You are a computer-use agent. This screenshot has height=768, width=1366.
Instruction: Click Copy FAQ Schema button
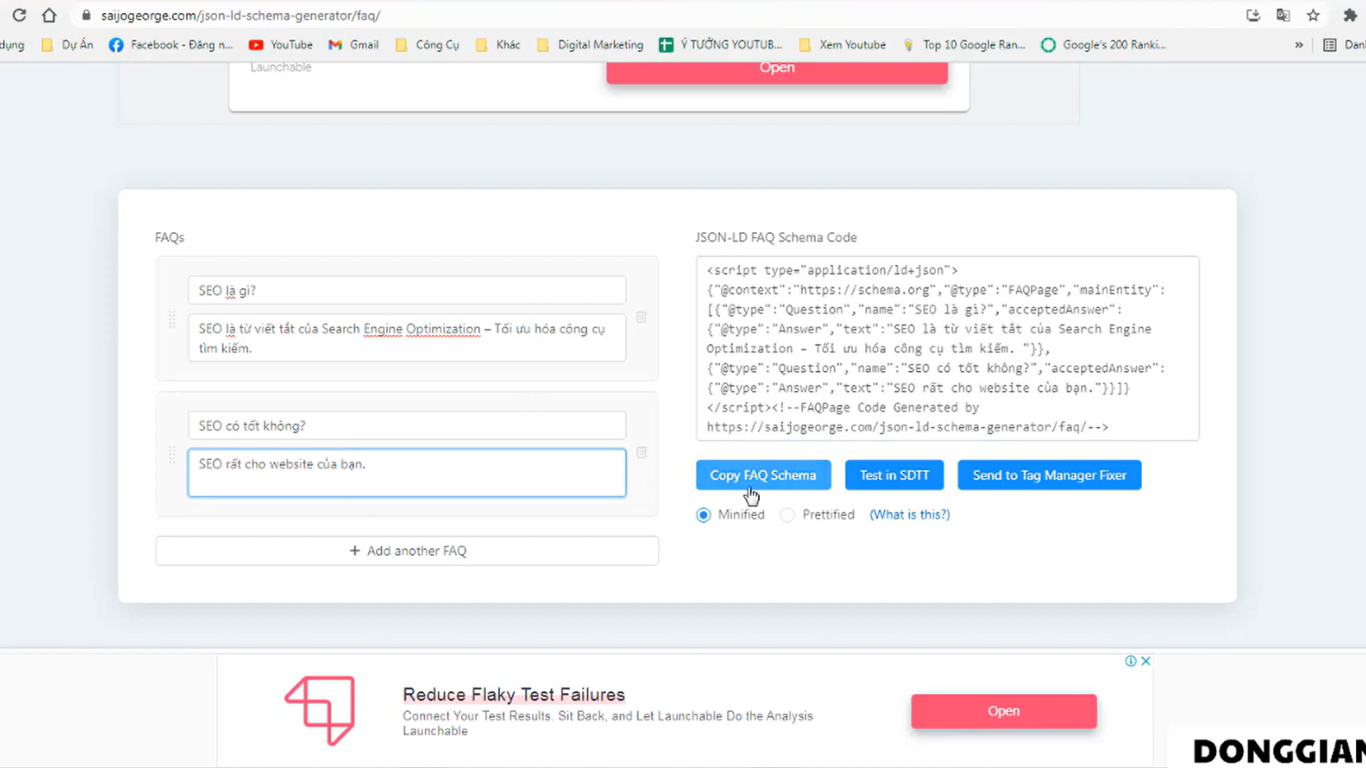point(763,475)
